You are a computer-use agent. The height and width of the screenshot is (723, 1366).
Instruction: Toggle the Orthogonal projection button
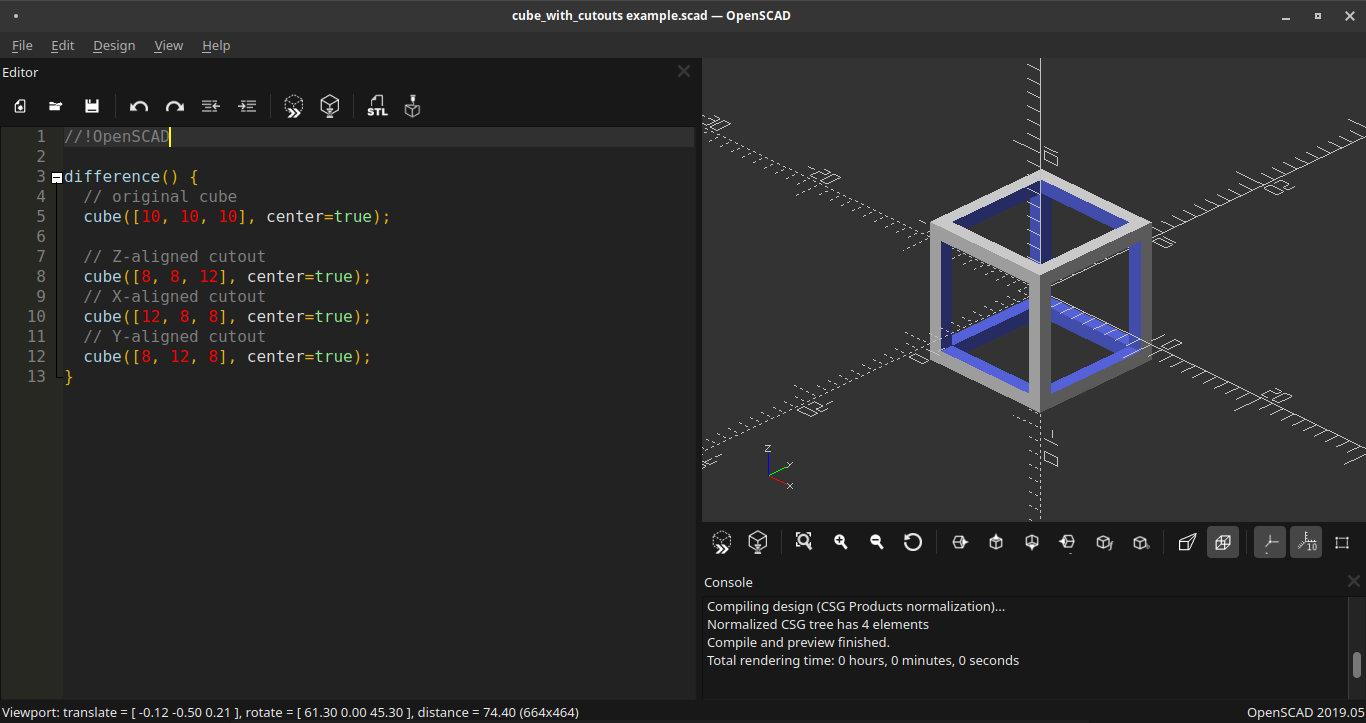pos(1222,542)
